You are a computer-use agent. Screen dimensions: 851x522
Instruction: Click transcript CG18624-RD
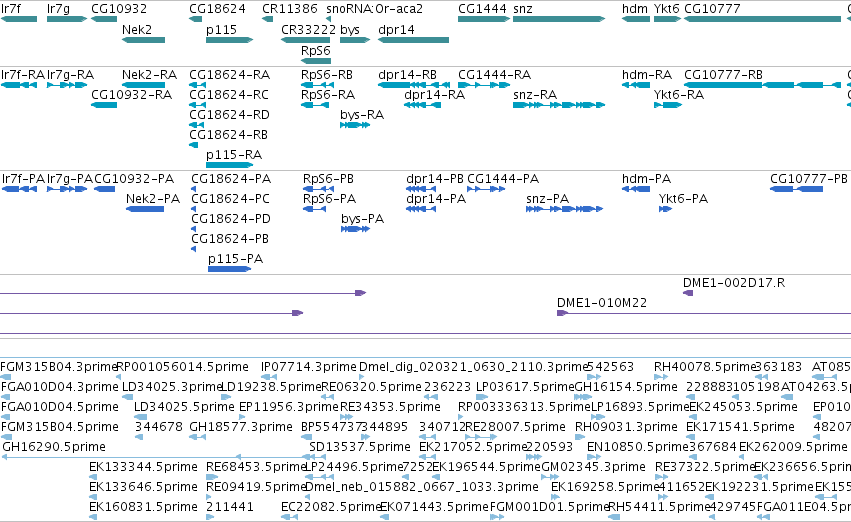(x=229, y=115)
